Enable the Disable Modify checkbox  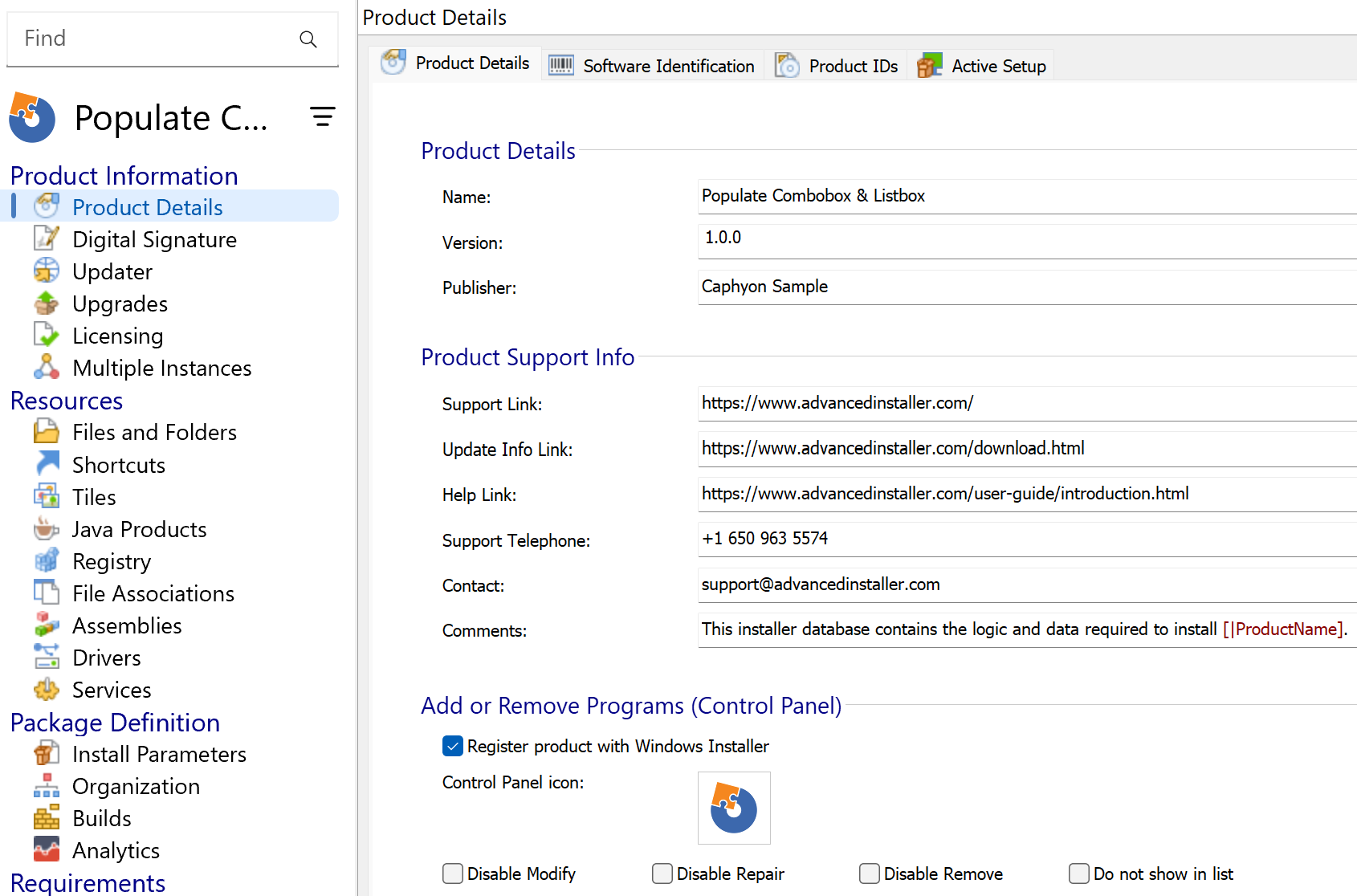tap(453, 874)
